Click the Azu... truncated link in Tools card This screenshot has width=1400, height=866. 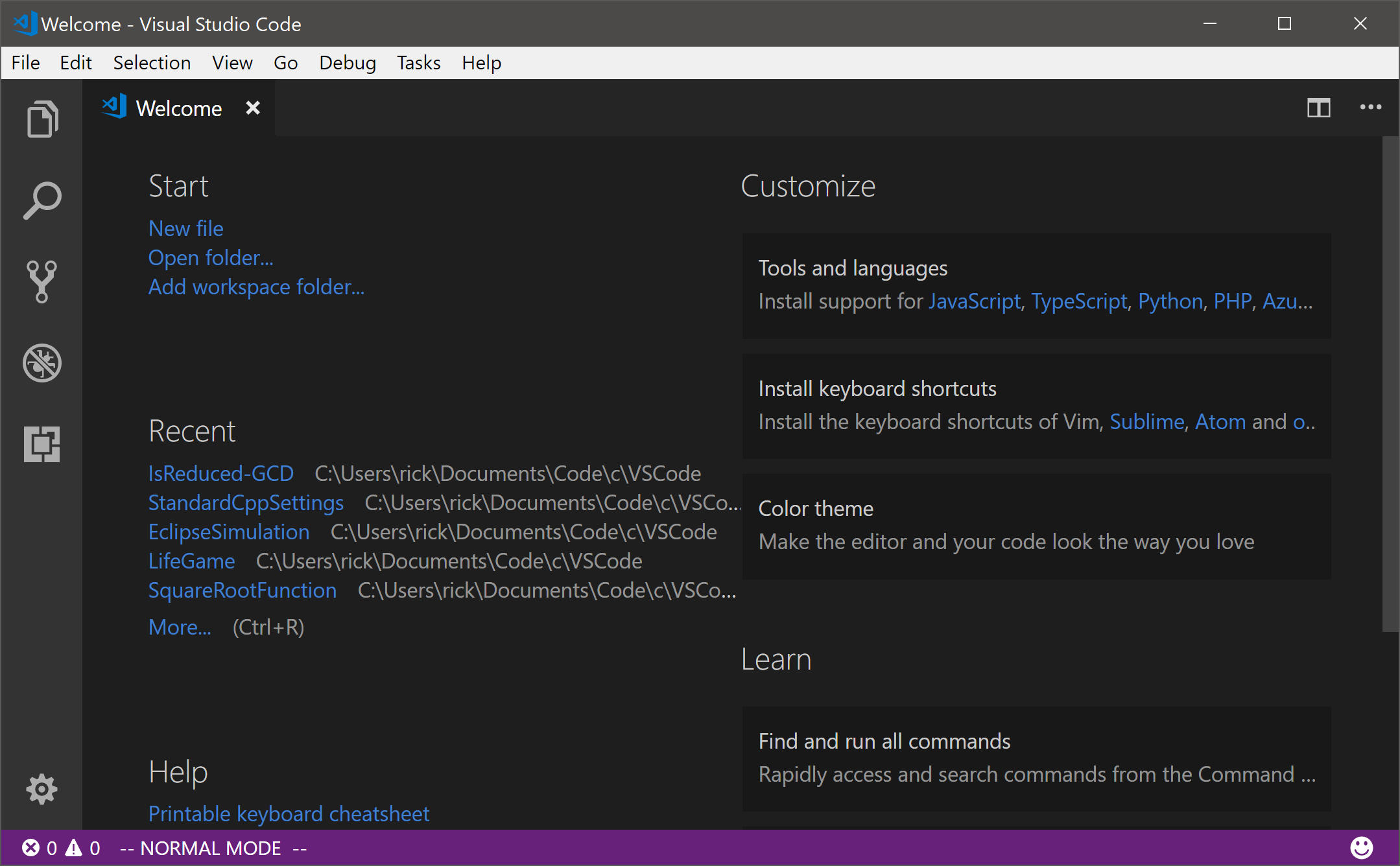[1287, 301]
